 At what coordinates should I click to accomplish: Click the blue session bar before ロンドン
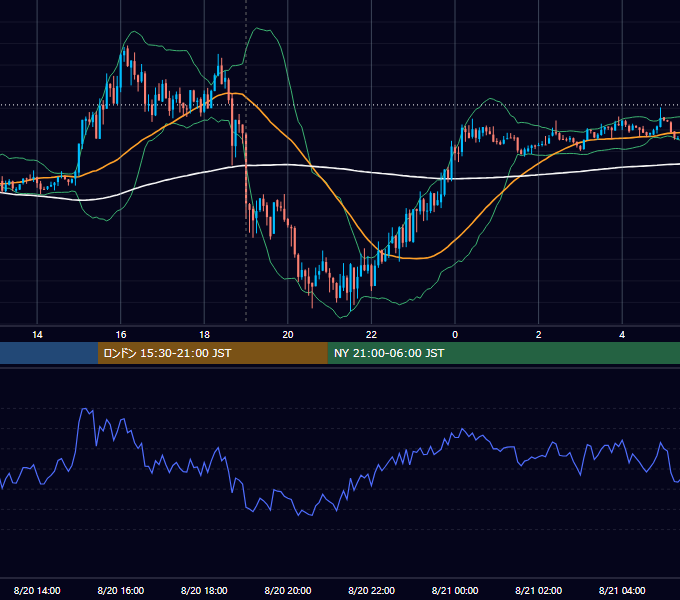click(x=49, y=353)
